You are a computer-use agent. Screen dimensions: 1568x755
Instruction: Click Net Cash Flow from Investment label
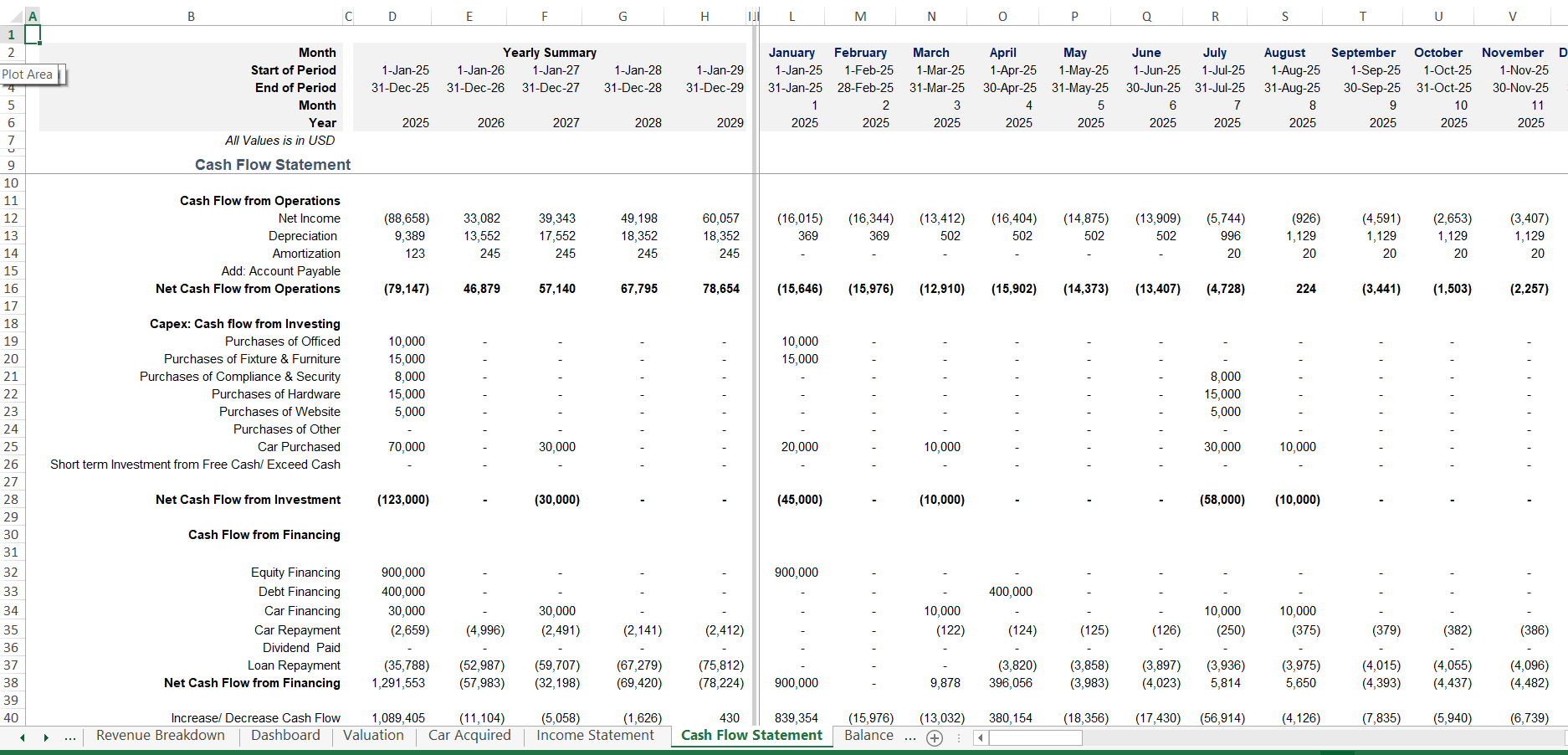point(248,500)
